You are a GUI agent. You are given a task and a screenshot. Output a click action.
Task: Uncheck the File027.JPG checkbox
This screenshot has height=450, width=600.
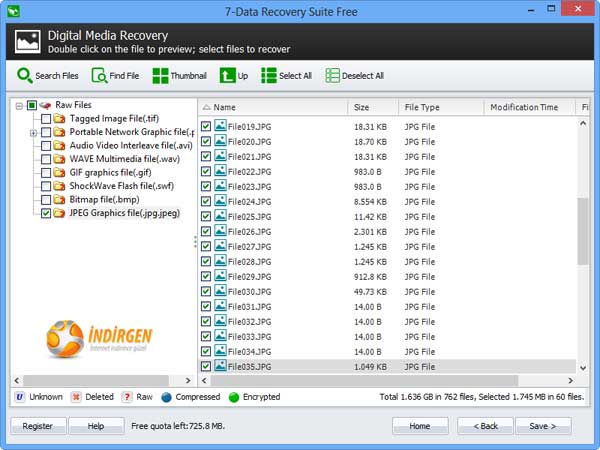pos(206,246)
